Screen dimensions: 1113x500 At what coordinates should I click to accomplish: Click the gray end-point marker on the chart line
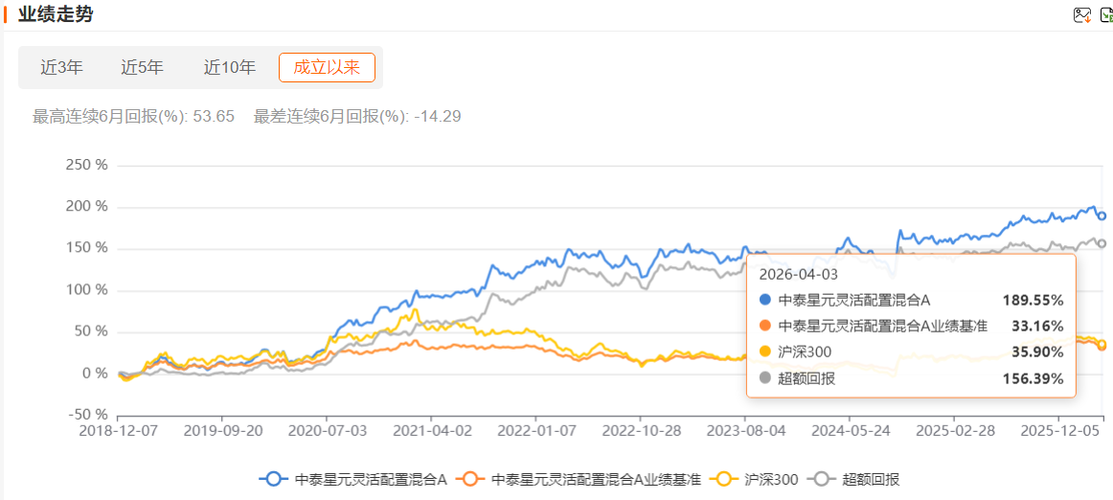click(x=1102, y=243)
